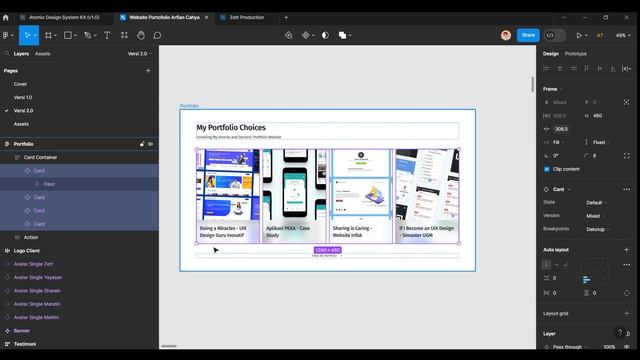Uncheck the Clip content checkbox
Screen dimensions: 640x360
click(547, 169)
